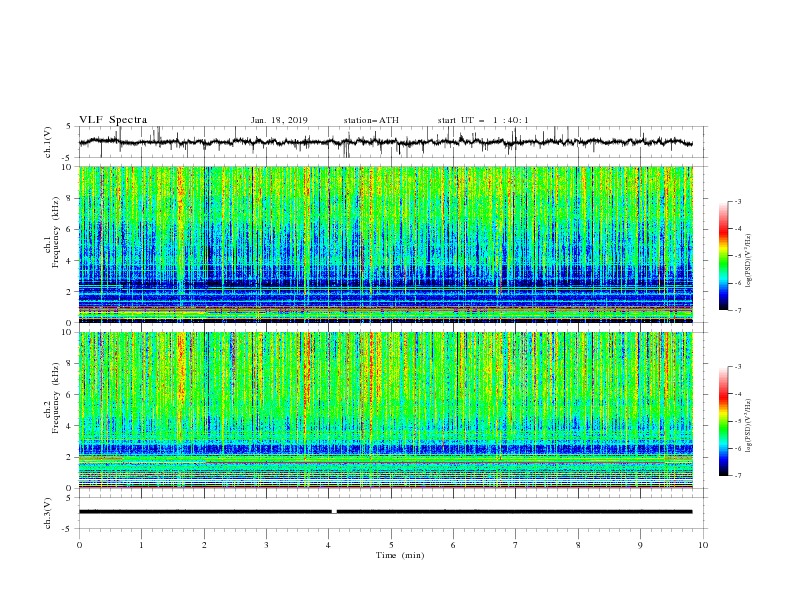Click the 'start UT = 1 :40: 1' text

[x=483, y=120]
